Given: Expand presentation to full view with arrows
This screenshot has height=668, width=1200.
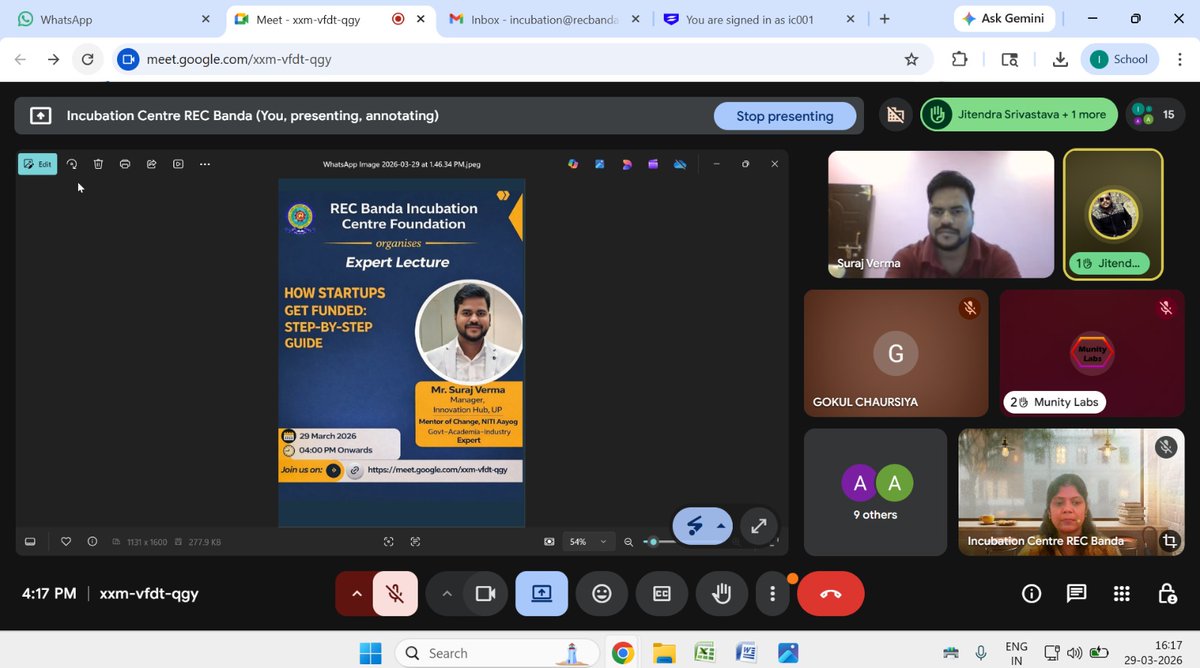Looking at the screenshot, I should click(x=759, y=524).
